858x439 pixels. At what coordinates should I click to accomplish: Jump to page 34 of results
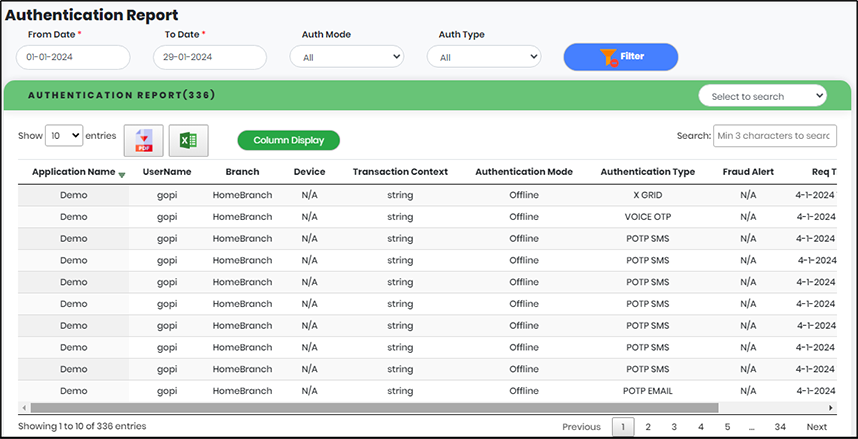point(779,427)
